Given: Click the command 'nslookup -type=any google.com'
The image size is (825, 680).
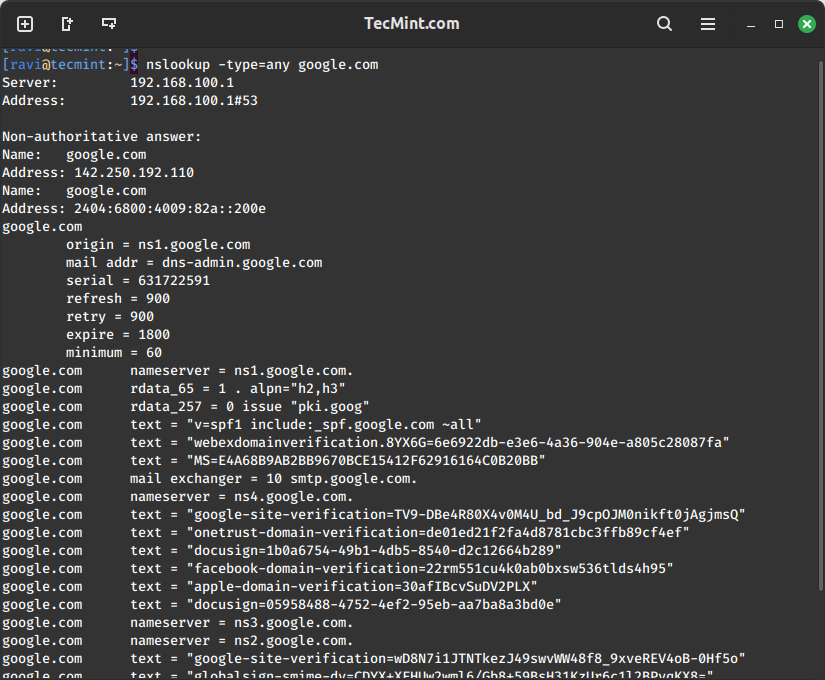Looking at the screenshot, I should [x=262, y=65].
